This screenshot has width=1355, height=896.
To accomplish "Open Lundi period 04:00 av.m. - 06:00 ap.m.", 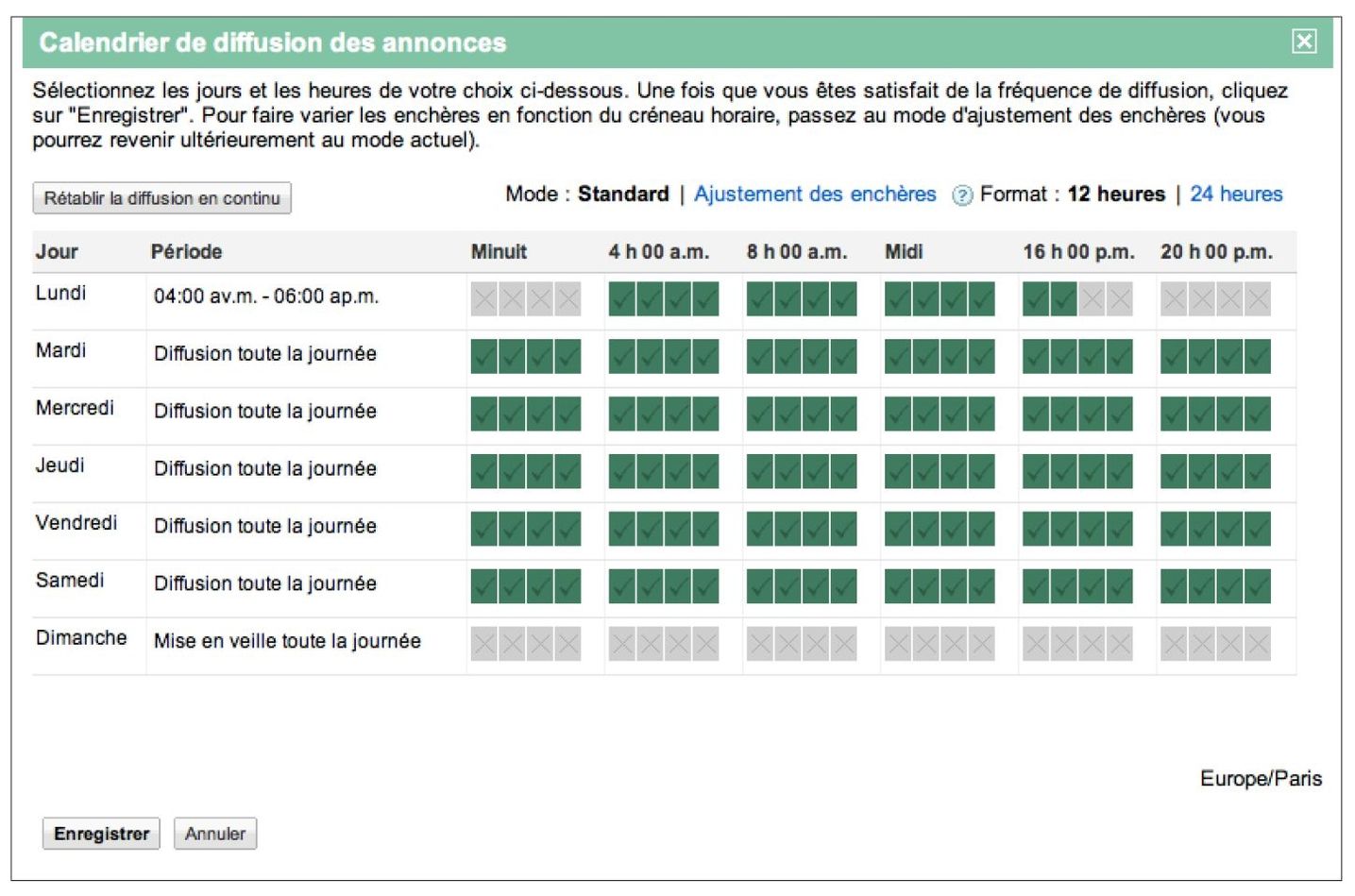I will (266, 296).
